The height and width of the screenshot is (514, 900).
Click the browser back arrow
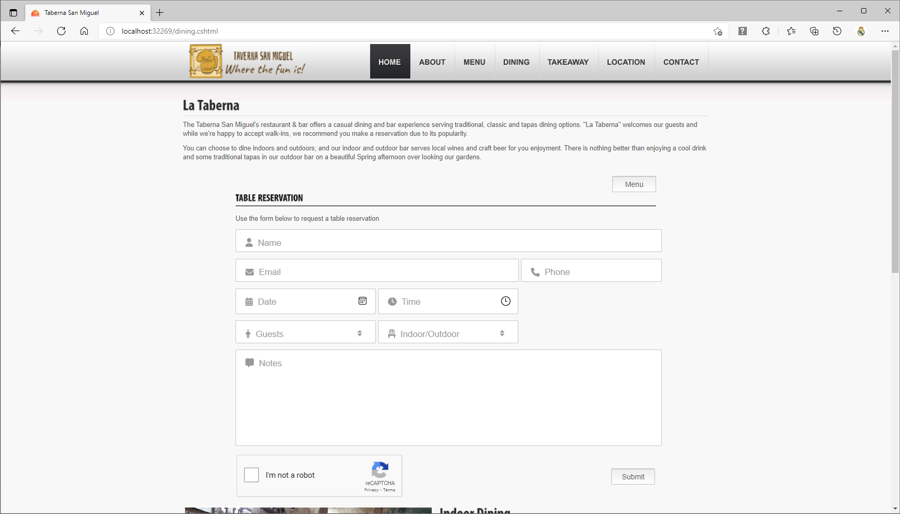15,31
